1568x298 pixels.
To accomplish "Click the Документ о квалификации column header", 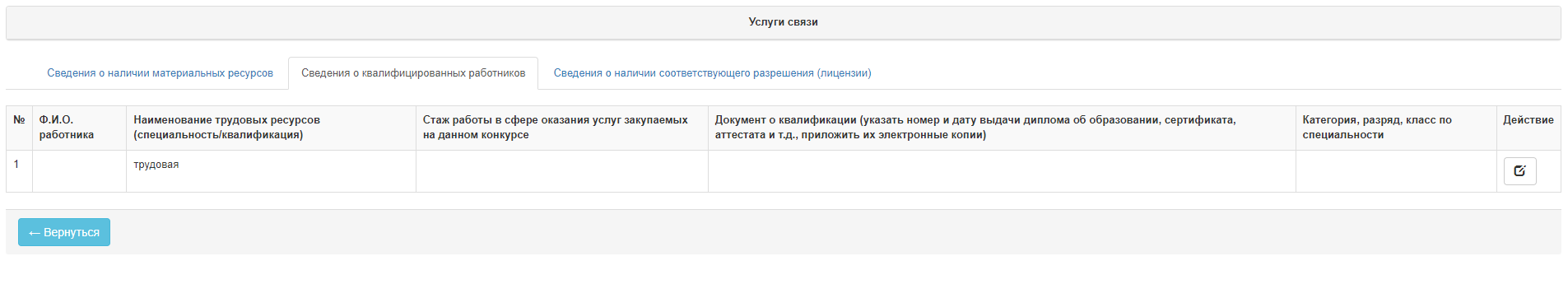I will tap(1002, 128).
